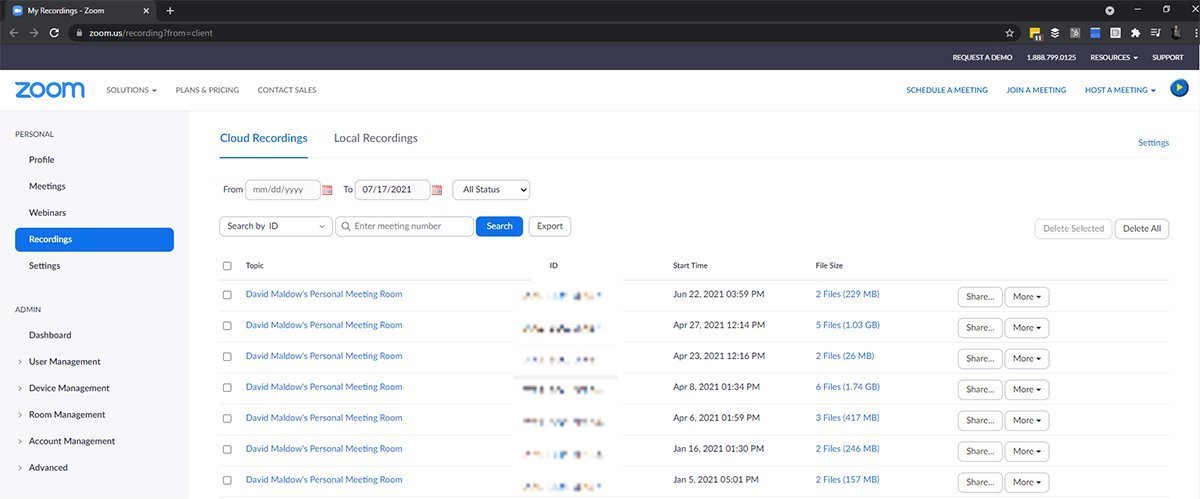The width and height of the screenshot is (1200, 499).
Task: Check the Jun 22, 2021 recording checkbox
Action: tap(227, 295)
